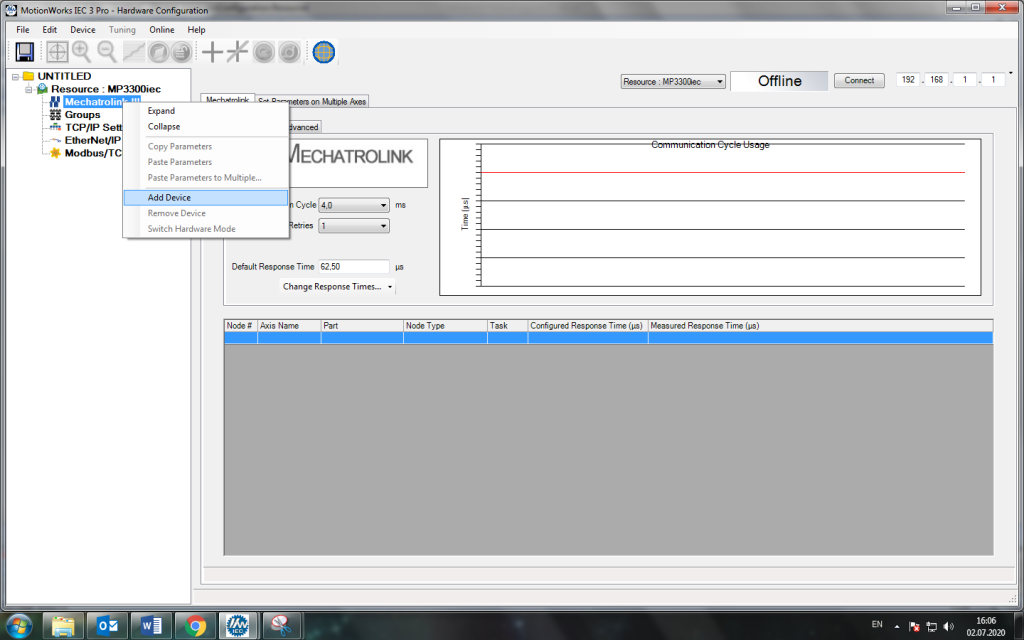
Task: Open the Online menu
Action: [161, 29]
